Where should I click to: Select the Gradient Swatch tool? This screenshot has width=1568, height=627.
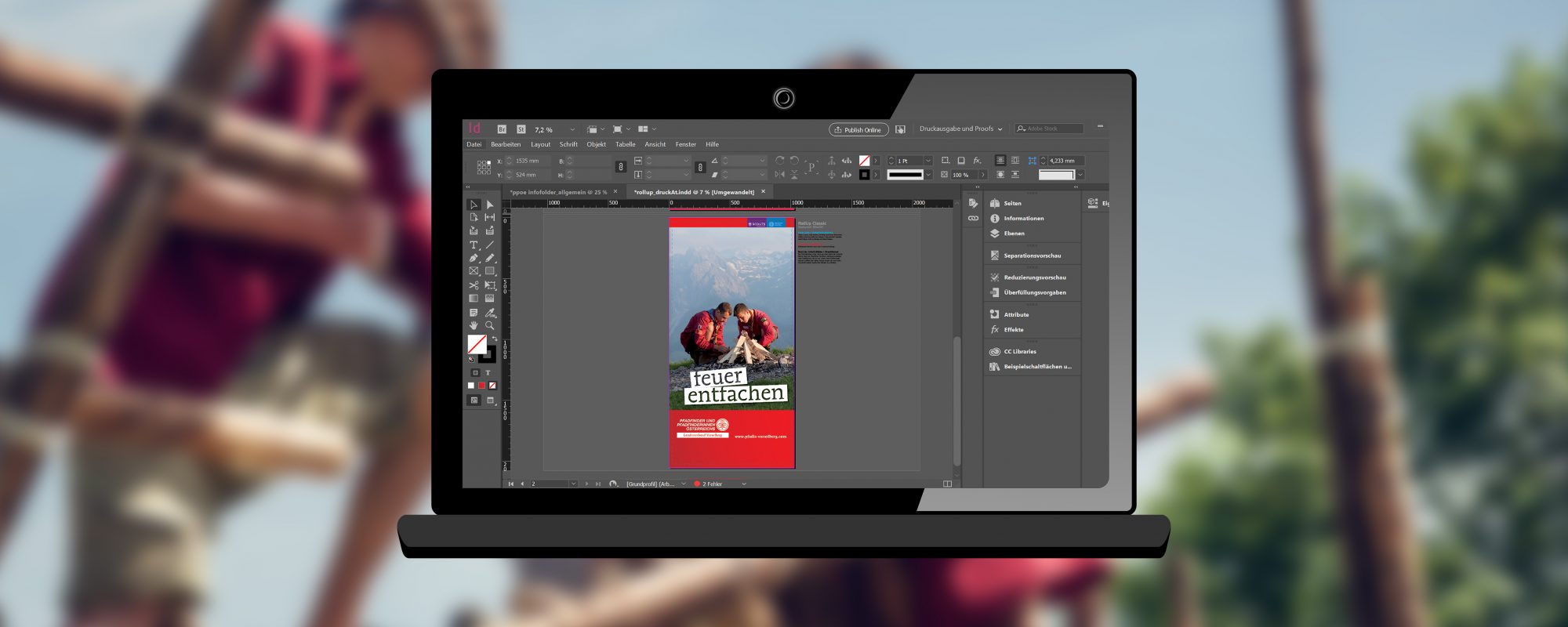pyautogui.click(x=474, y=298)
